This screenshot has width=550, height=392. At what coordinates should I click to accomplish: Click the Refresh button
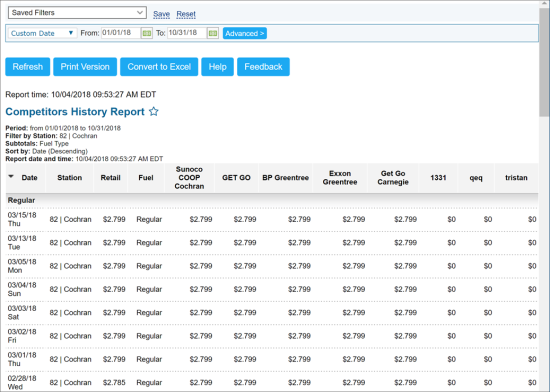pyautogui.click(x=28, y=67)
